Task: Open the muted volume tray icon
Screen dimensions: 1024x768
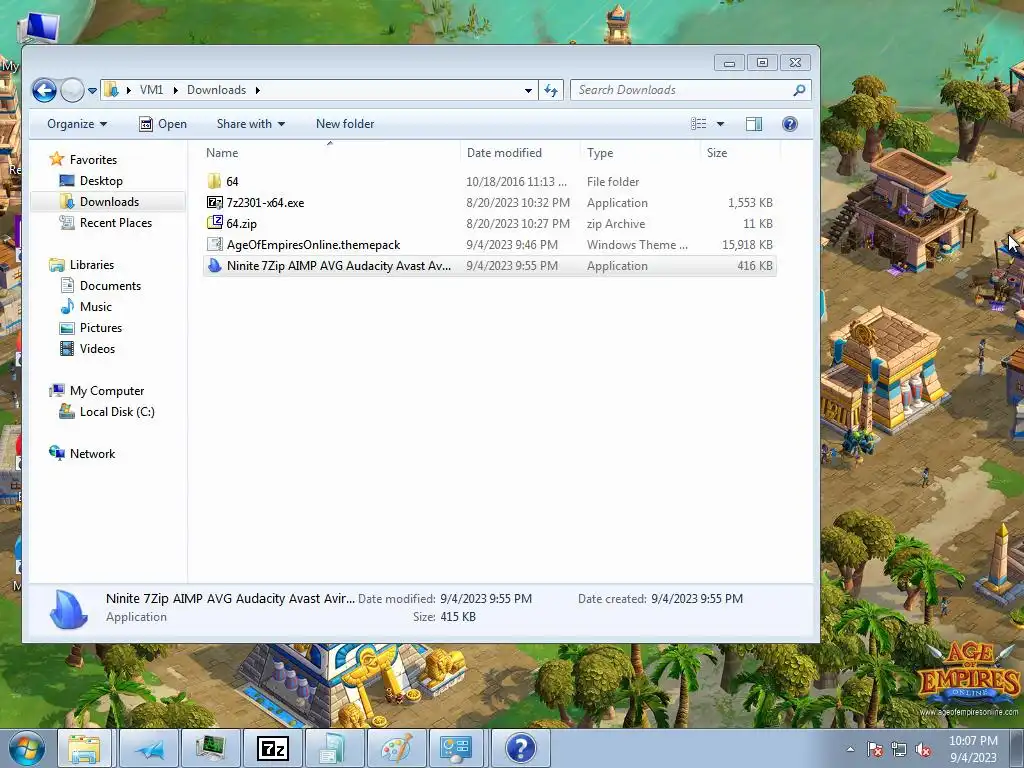Action: pyautogui.click(x=923, y=749)
